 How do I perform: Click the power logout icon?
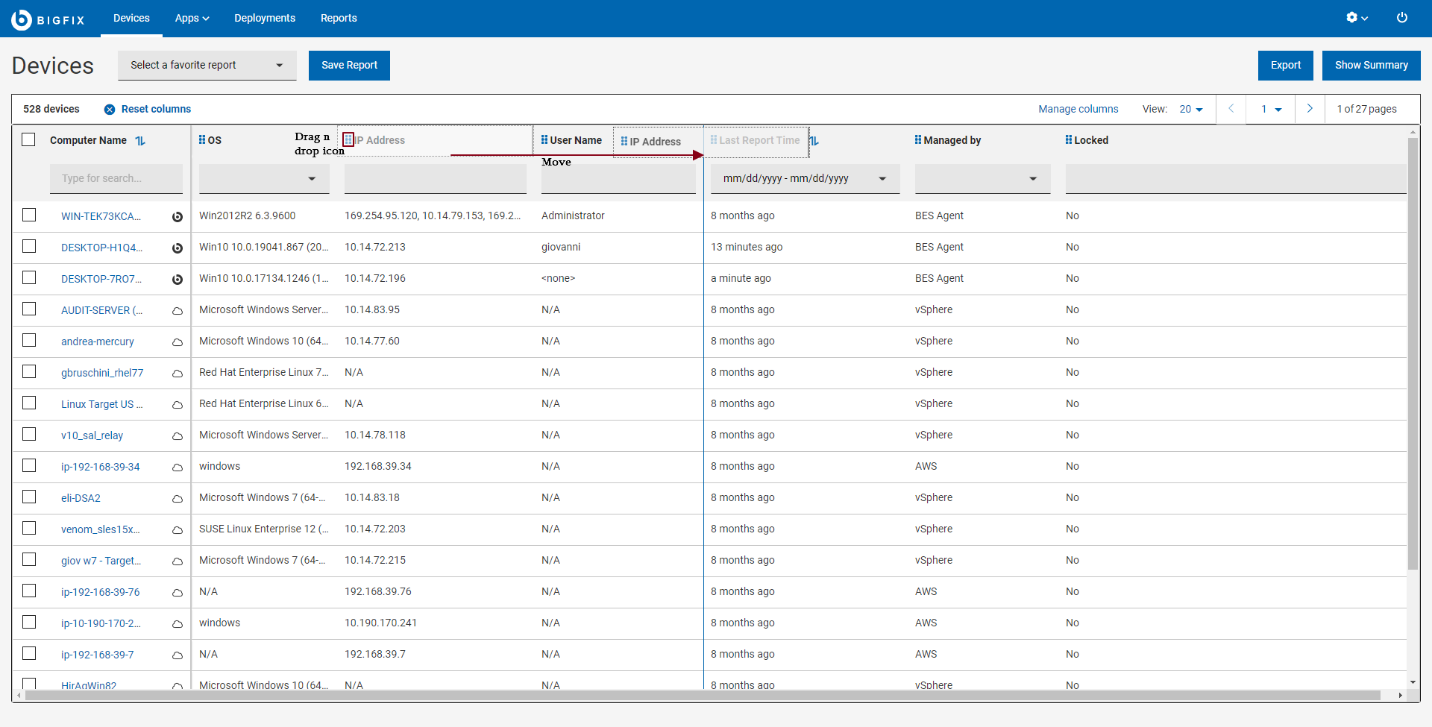(1402, 18)
